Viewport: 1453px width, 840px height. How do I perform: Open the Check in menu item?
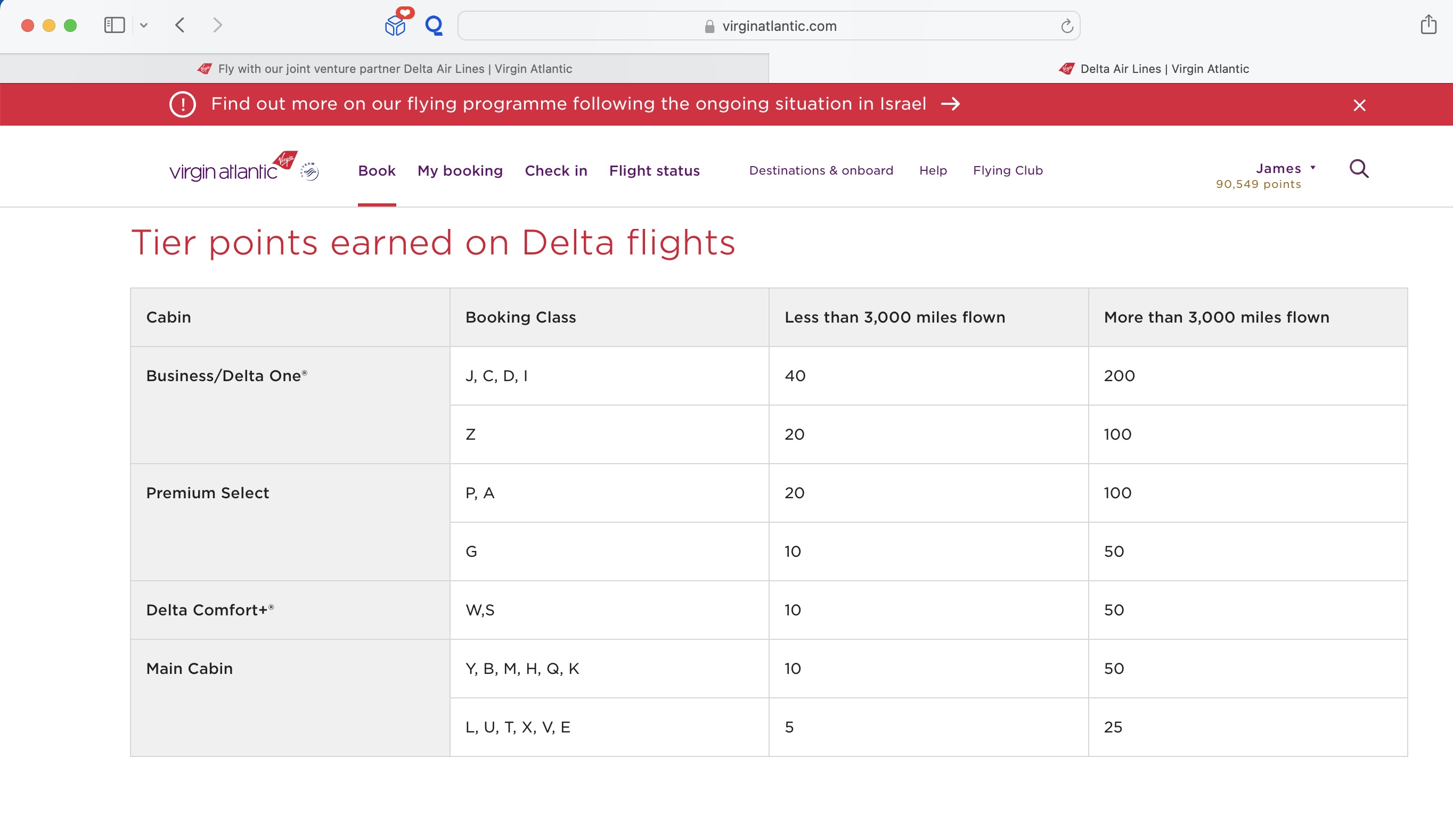556,170
